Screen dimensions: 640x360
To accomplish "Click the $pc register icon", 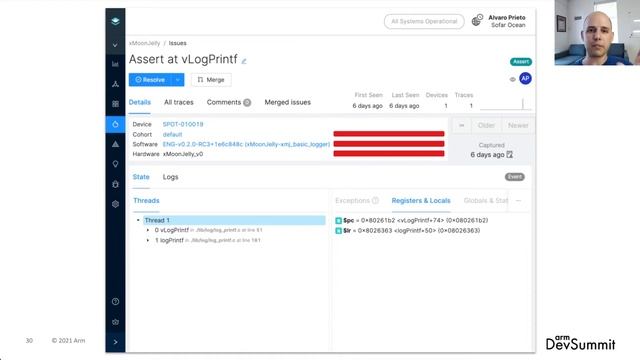I will 338,220.
